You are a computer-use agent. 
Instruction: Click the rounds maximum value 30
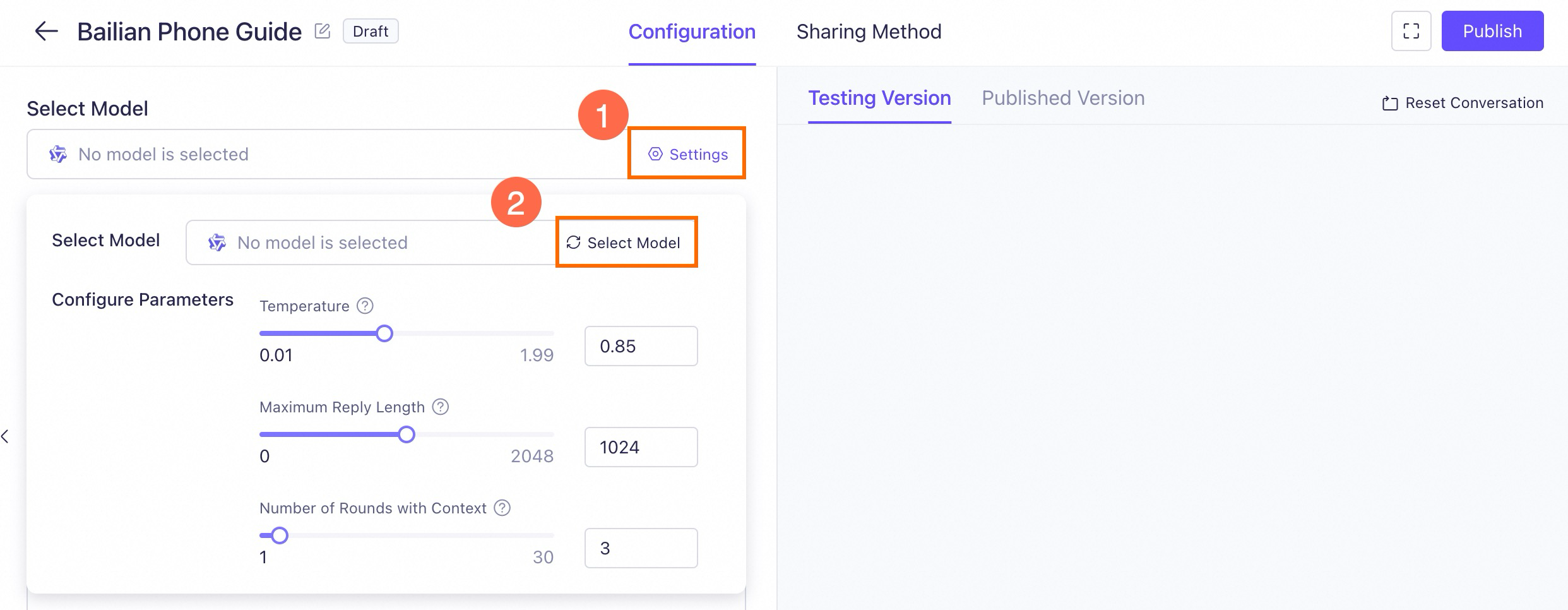tap(543, 557)
